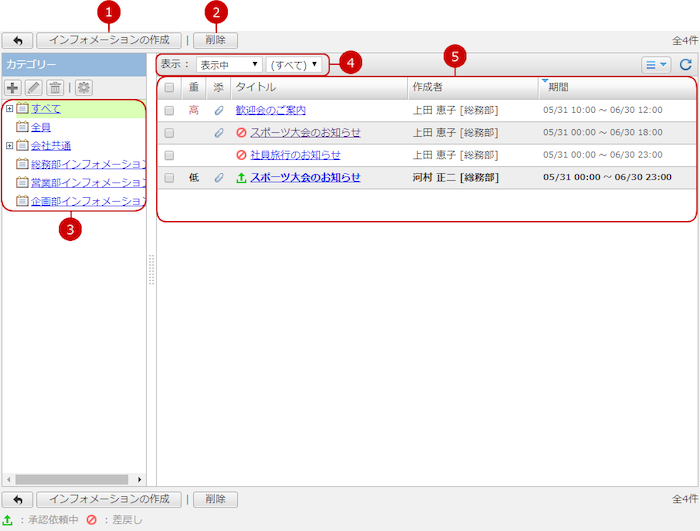
Task: Click the edit category pencil icon
Action: click(34, 88)
